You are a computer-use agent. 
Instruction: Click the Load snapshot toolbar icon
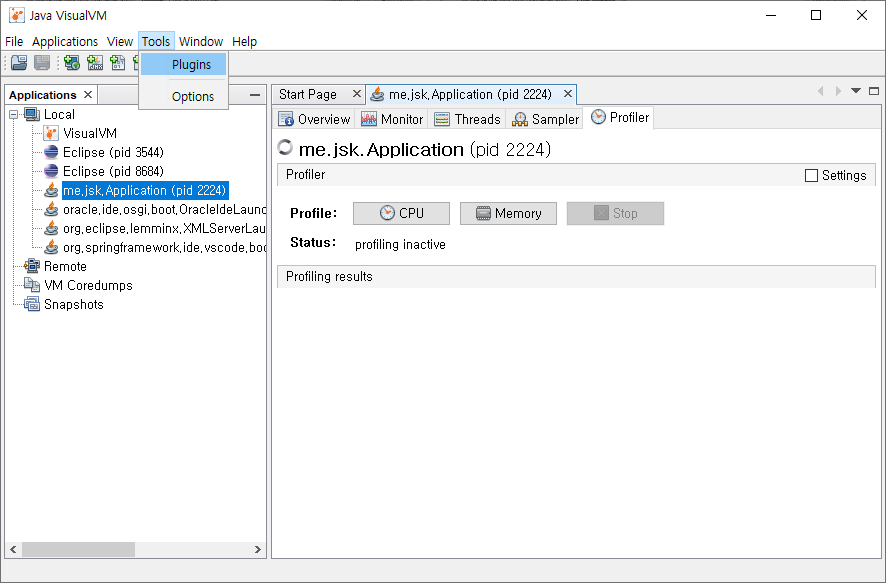19,63
